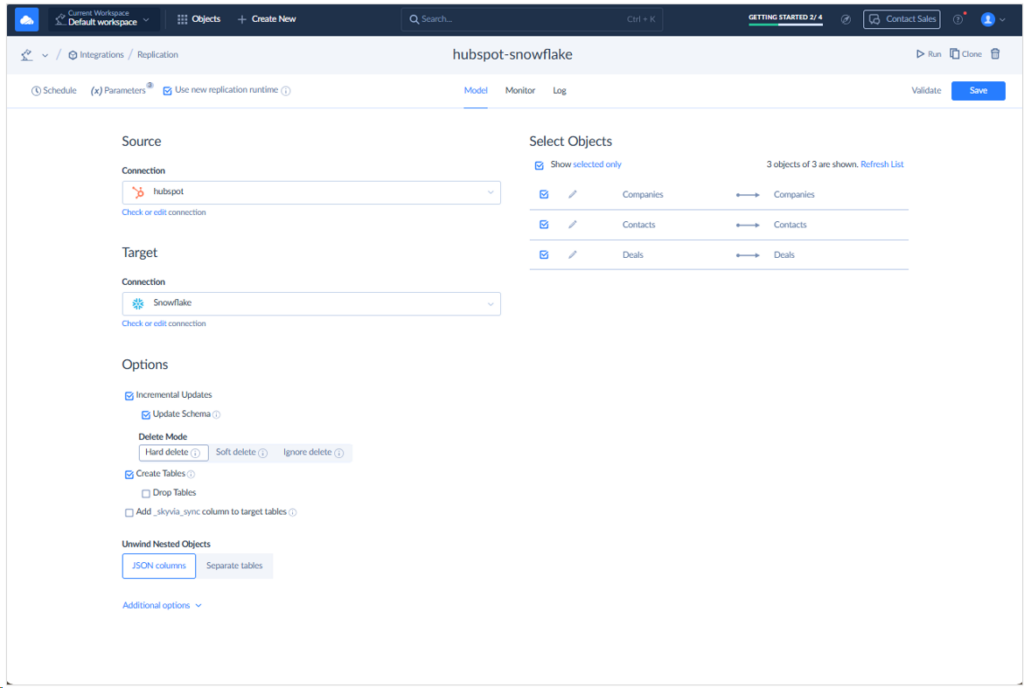Switch to the Monitor tab
This screenshot has width=1024, height=688.
pos(520,90)
